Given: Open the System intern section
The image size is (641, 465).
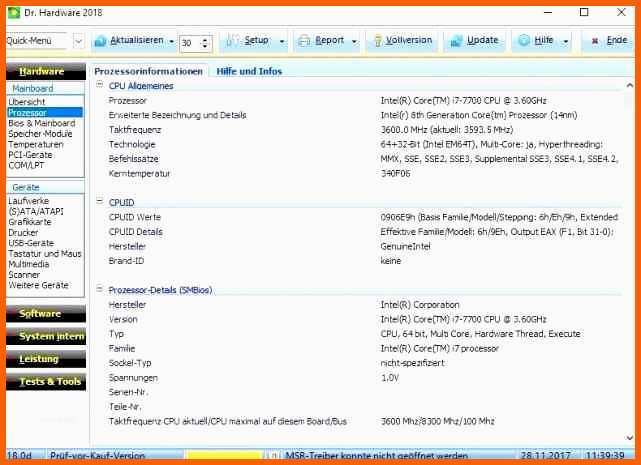Looking at the screenshot, I should click(x=46, y=337).
